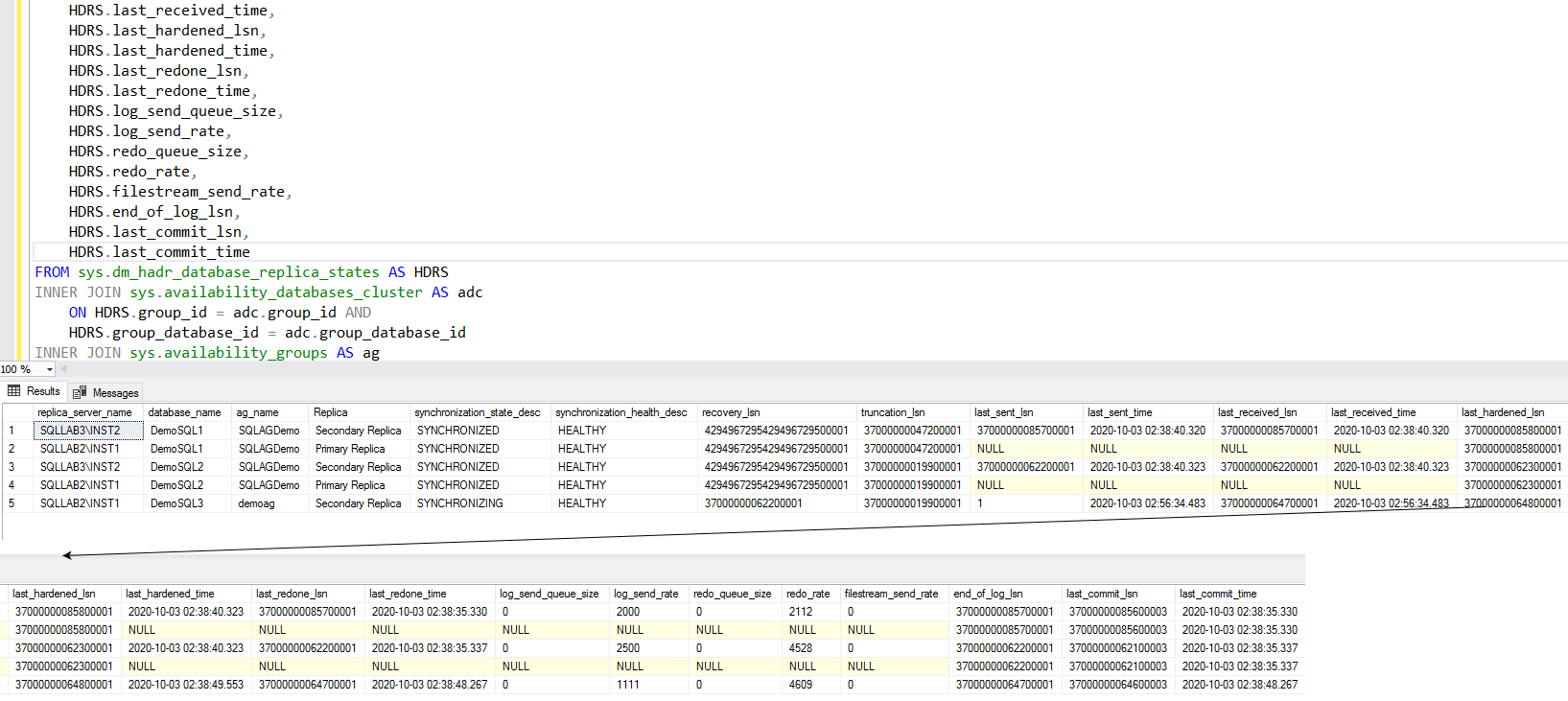
Task: Select row 1 using its row header
Action: 13,431
